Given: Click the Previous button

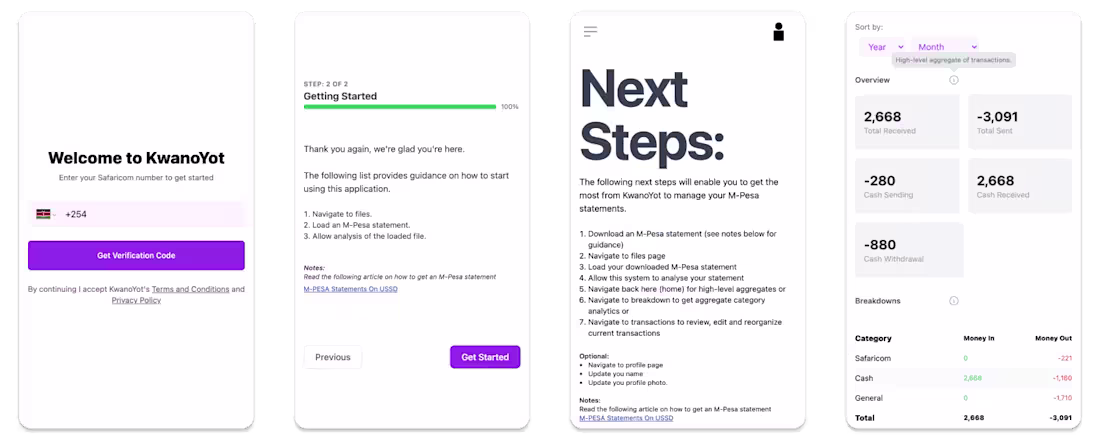Looking at the screenshot, I should coord(333,357).
